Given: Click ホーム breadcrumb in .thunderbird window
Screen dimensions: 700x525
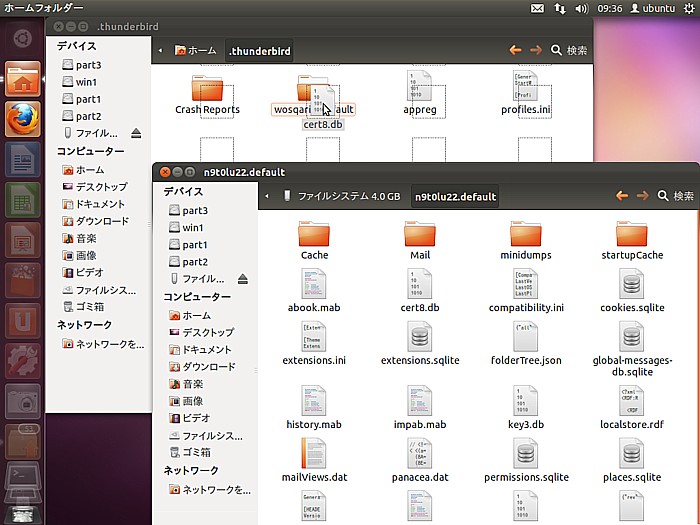Looking at the screenshot, I should 195,50.
